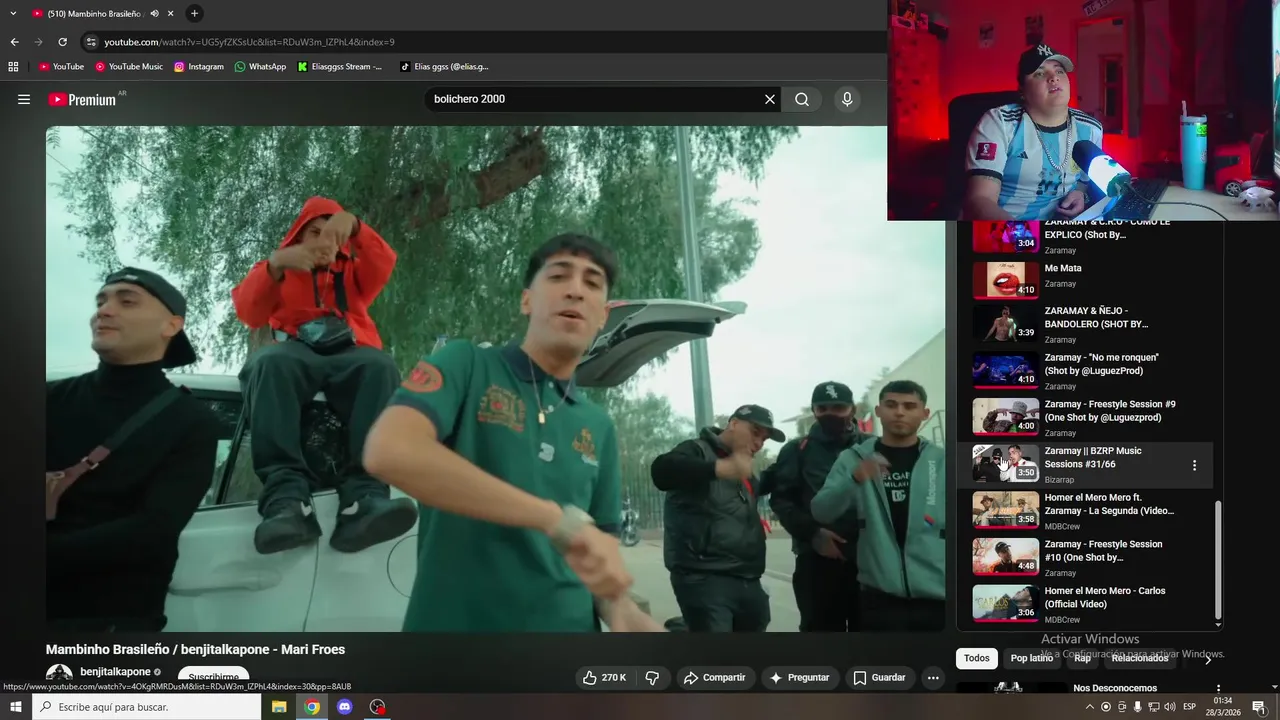
Task: Open options menu for BZRP Music Sessions item
Action: click(1194, 465)
